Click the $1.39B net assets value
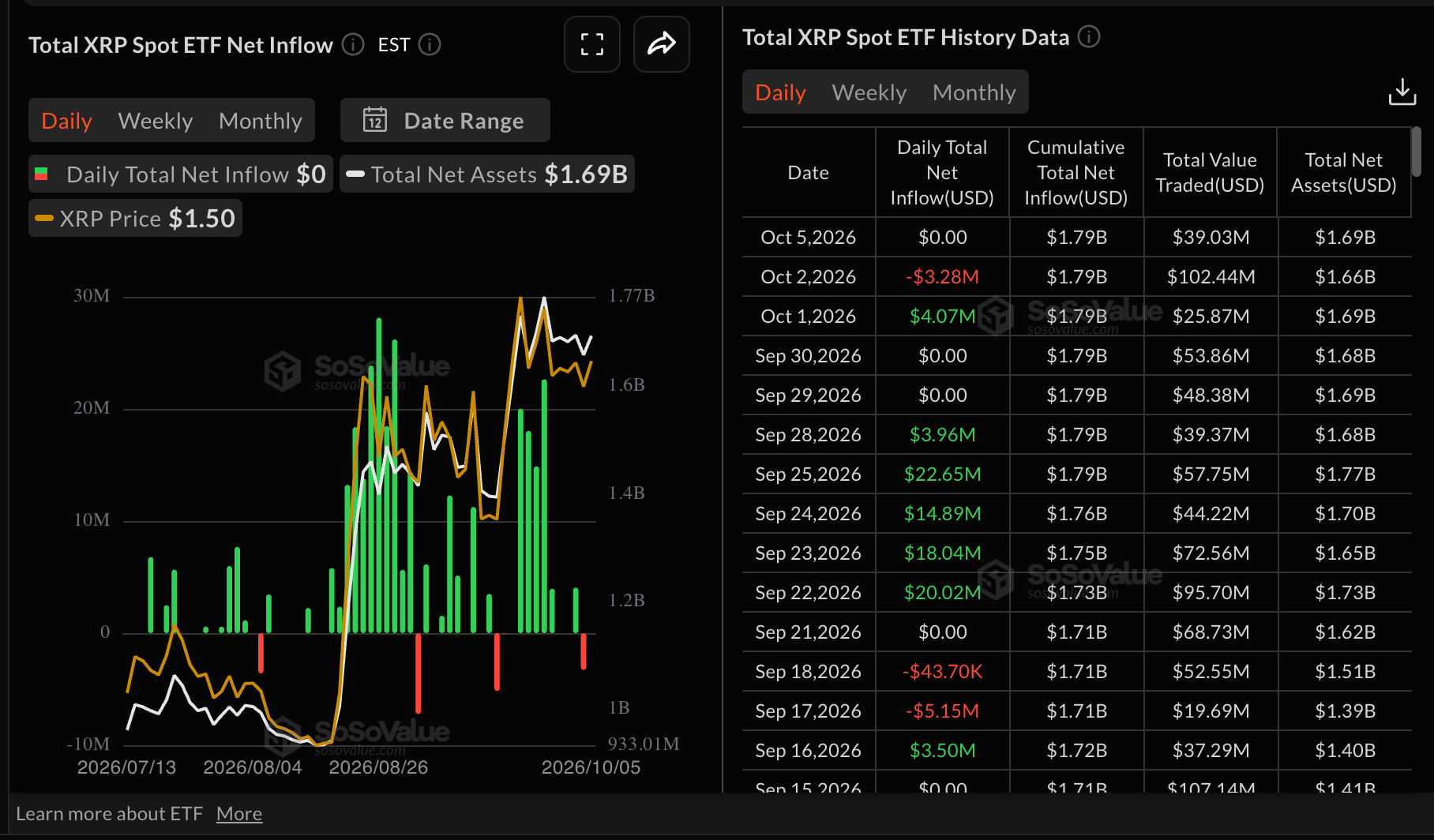Viewport: 1434px width, 840px height. point(1345,711)
